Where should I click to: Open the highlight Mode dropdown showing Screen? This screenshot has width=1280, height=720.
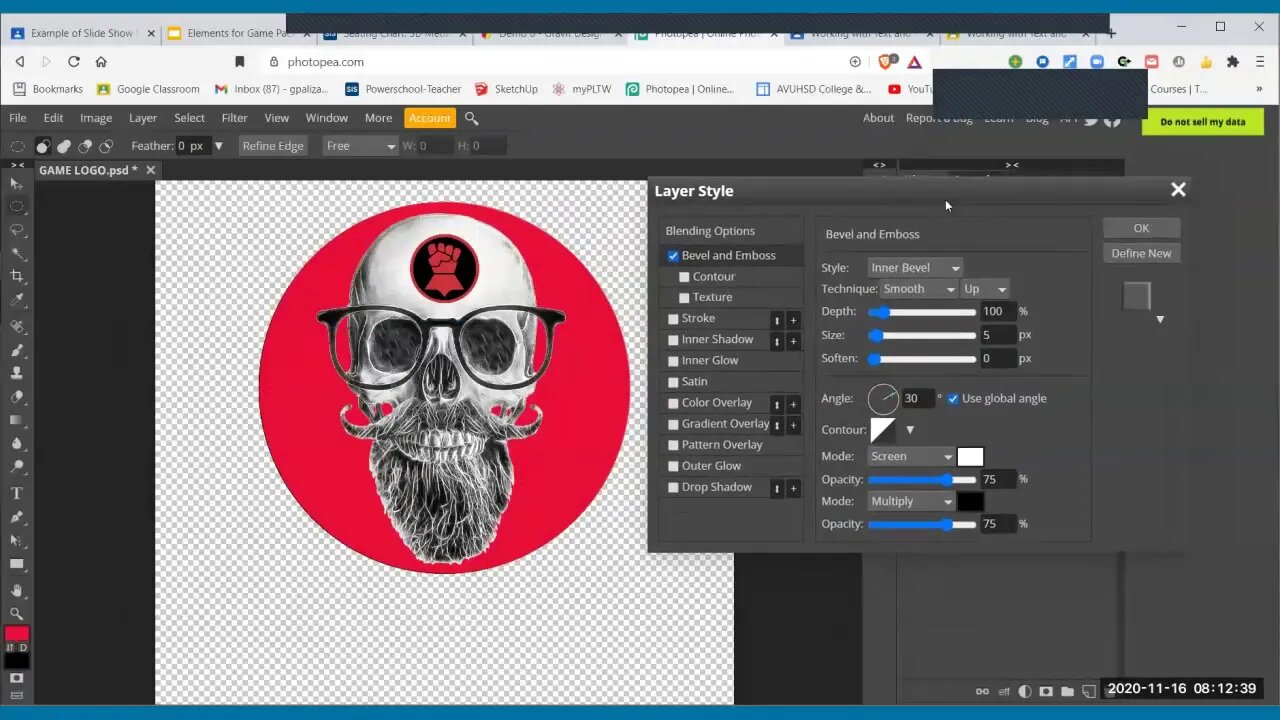pyautogui.click(x=910, y=457)
